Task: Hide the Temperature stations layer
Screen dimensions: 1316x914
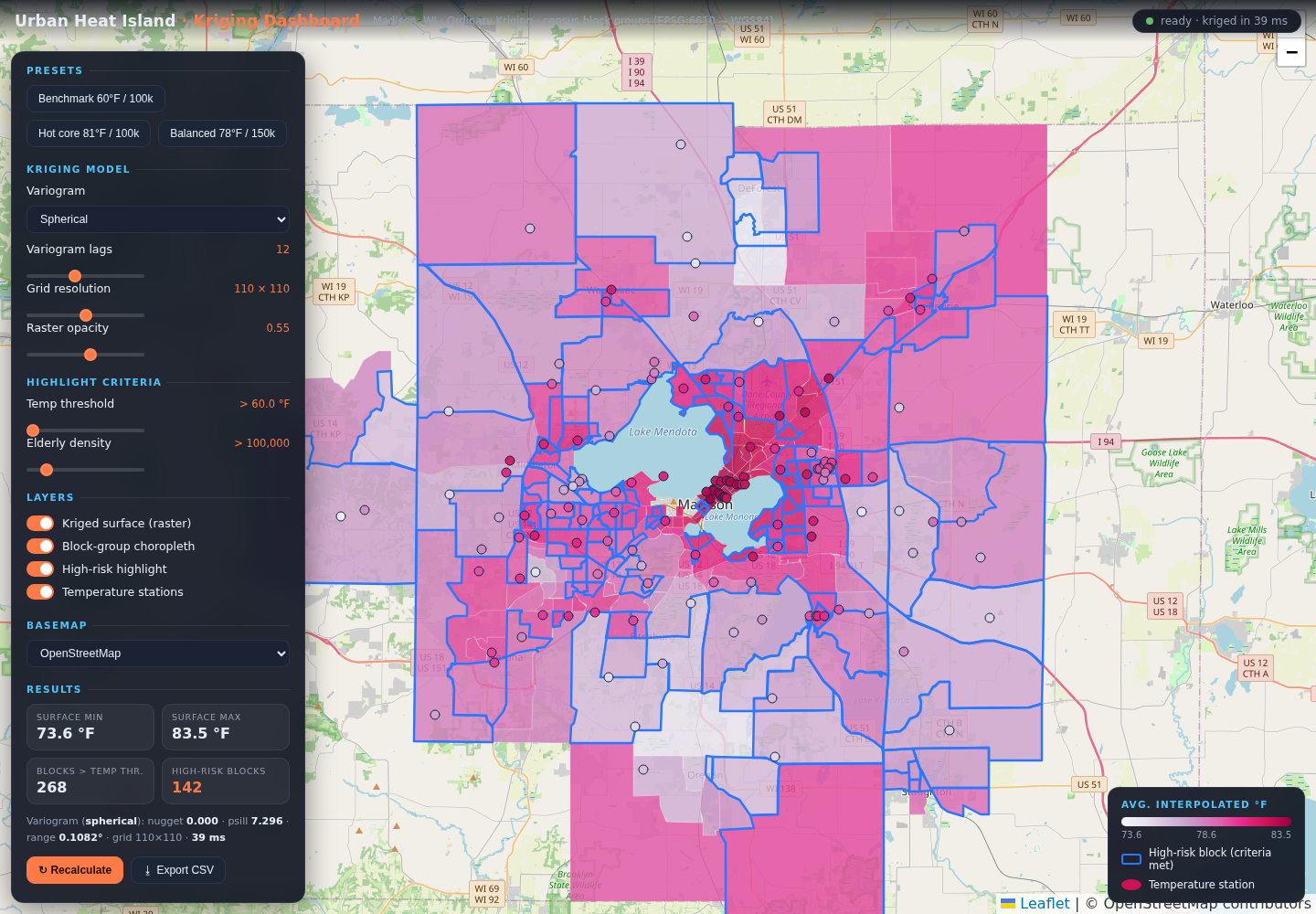Action: (40, 591)
